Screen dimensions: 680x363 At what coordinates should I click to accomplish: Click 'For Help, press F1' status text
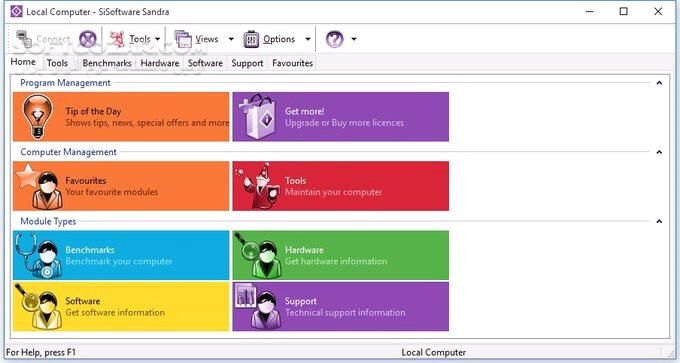(x=41, y=353)
